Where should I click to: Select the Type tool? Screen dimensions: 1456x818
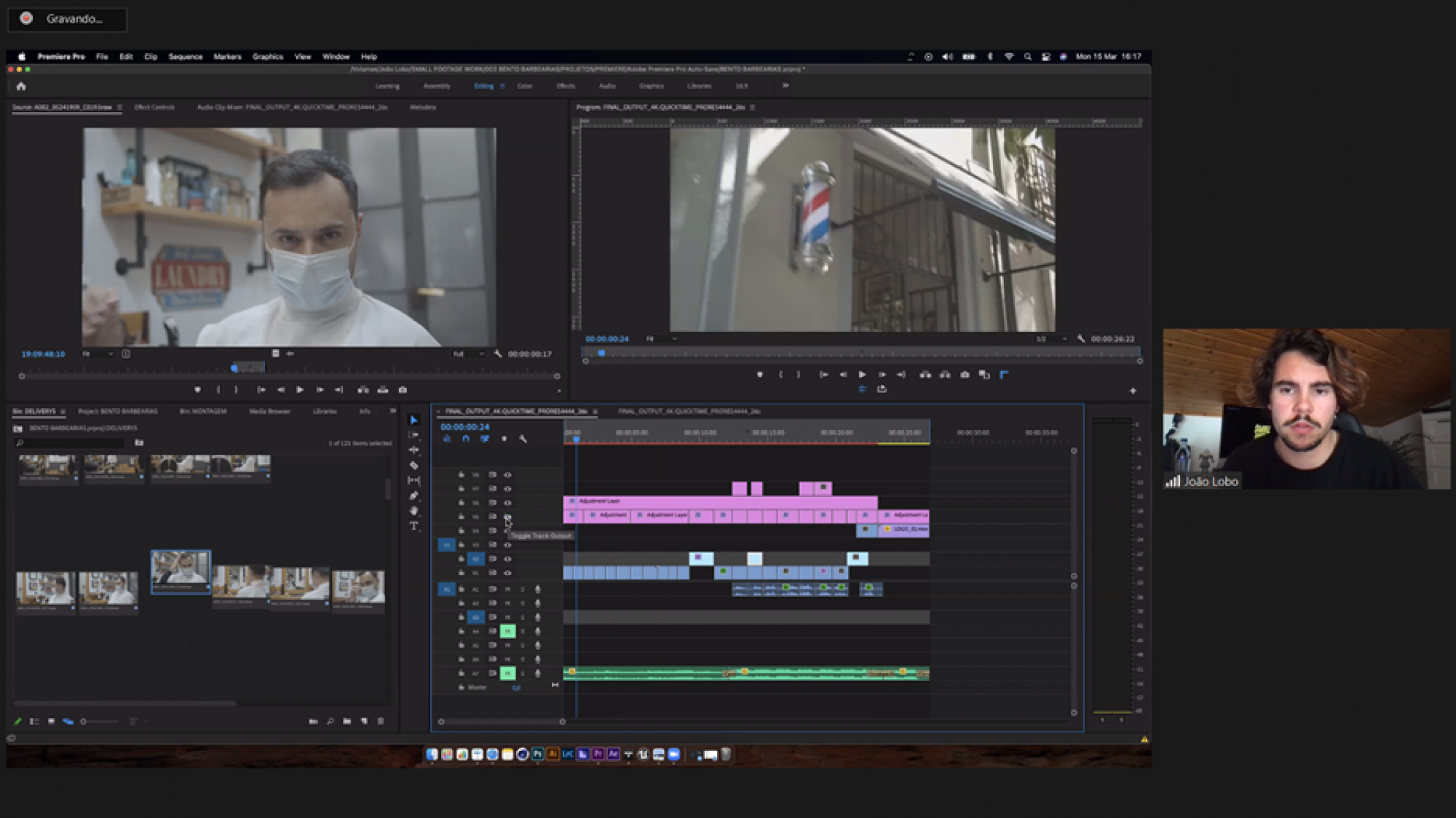pyautogui.click(x=414, y=526)
